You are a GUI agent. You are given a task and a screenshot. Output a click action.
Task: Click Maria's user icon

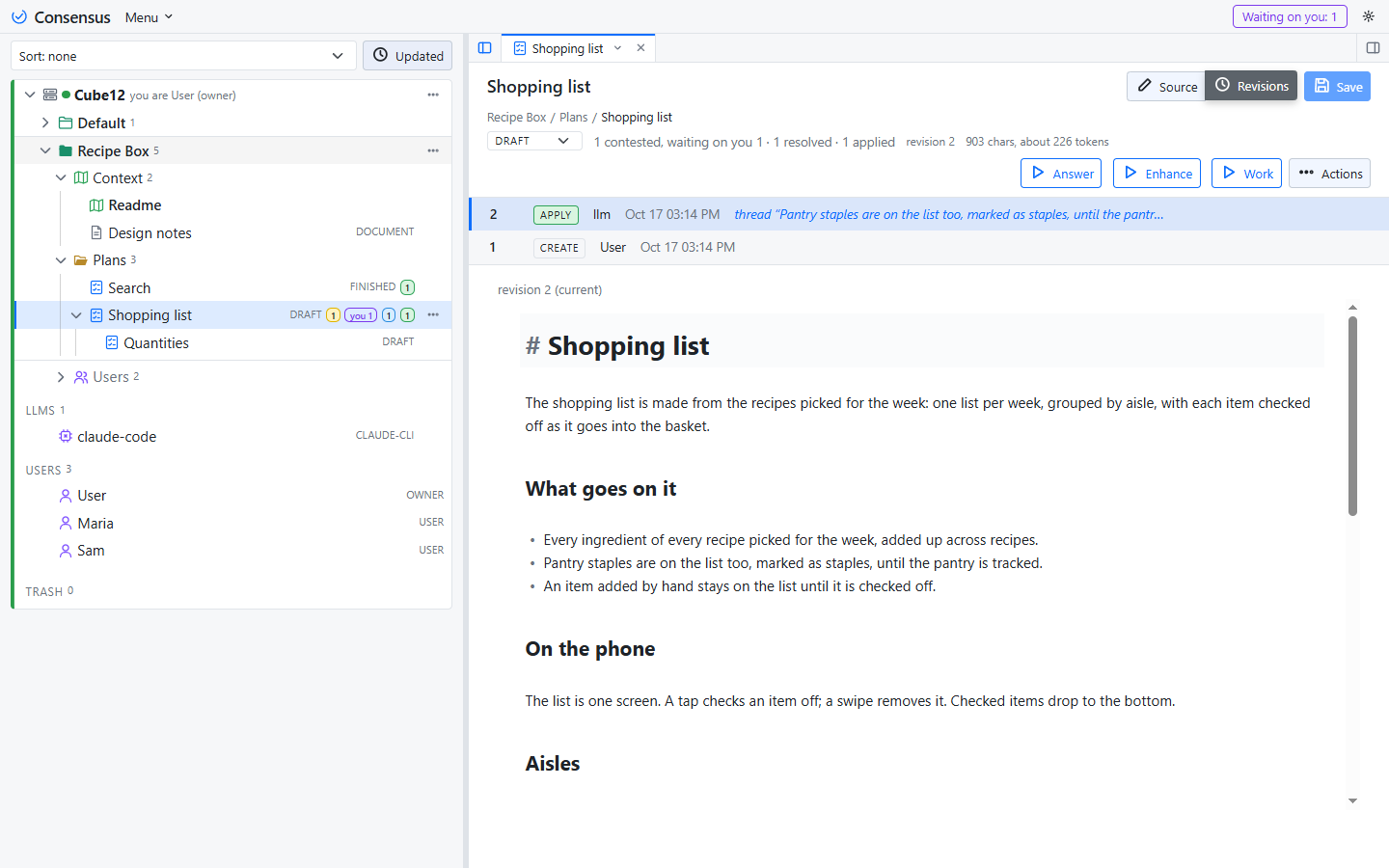66,523
